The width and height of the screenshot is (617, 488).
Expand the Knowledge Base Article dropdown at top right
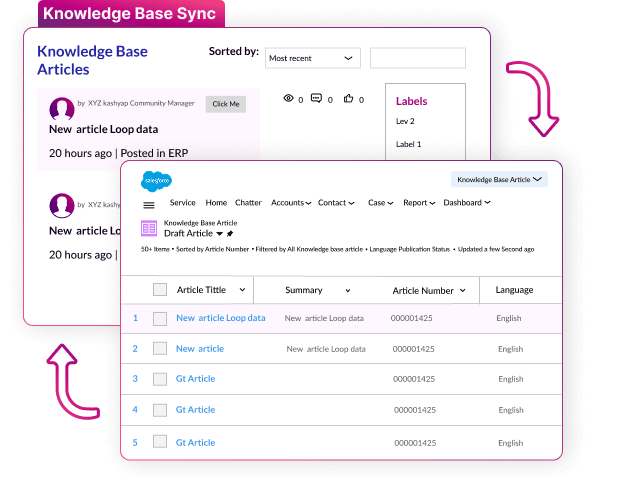point(498,180)
